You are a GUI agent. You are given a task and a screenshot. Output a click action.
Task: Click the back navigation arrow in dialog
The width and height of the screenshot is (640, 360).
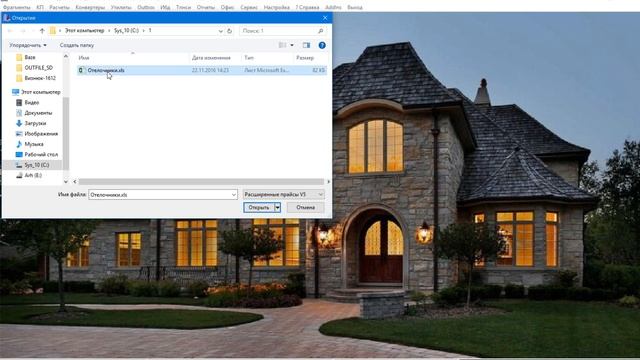[x=10, y=31]
